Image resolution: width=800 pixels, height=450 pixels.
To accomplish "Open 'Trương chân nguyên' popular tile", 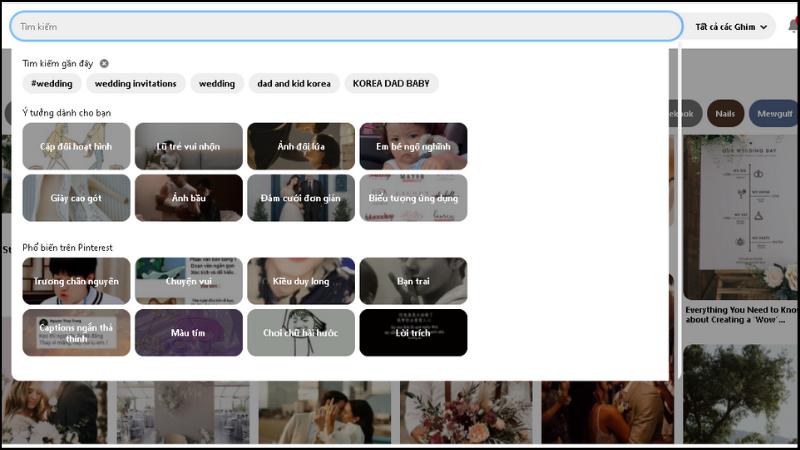I will click(76, 281).
